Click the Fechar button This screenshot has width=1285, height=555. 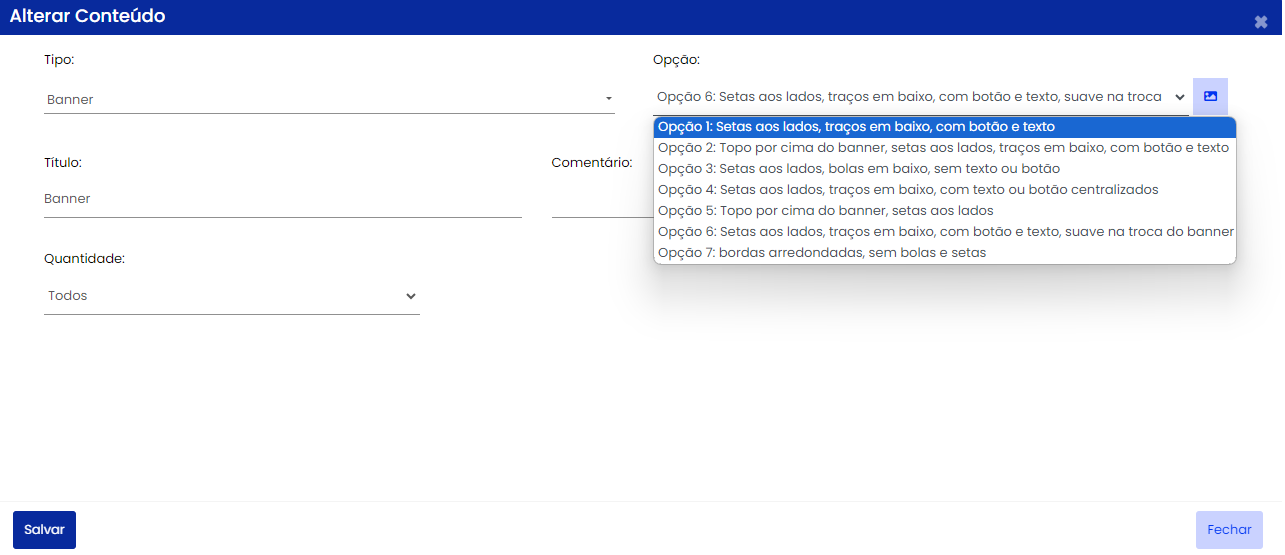point(1229,530)
